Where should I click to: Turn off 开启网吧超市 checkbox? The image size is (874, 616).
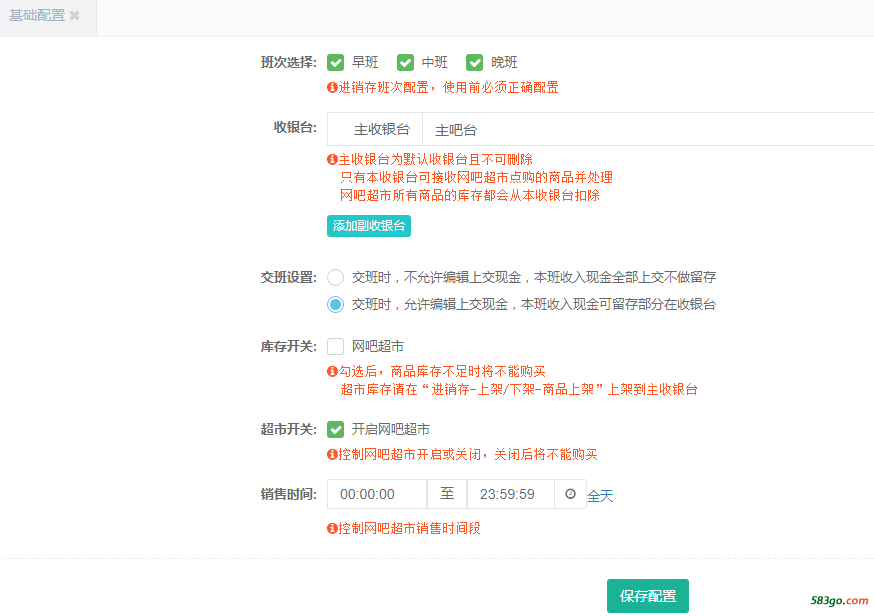pos(336,429)
